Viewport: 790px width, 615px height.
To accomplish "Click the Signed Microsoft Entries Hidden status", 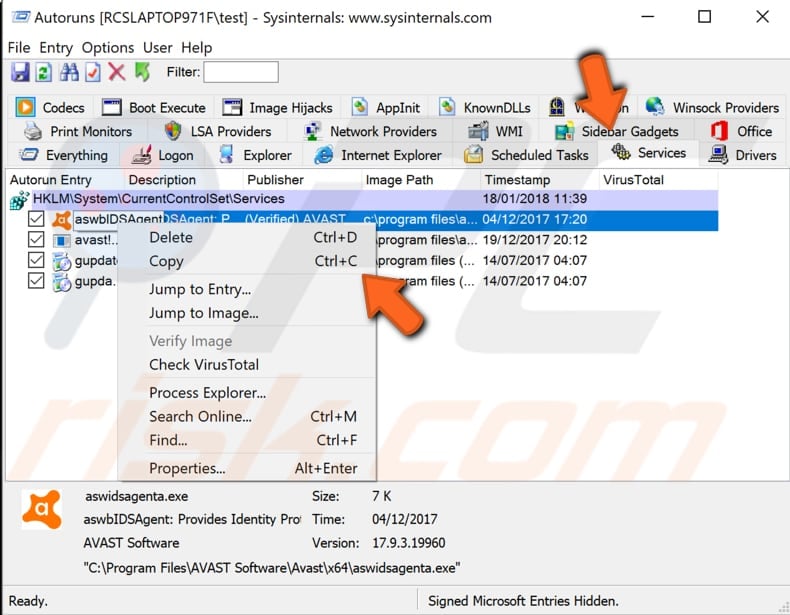I will [x=523, y=601].
